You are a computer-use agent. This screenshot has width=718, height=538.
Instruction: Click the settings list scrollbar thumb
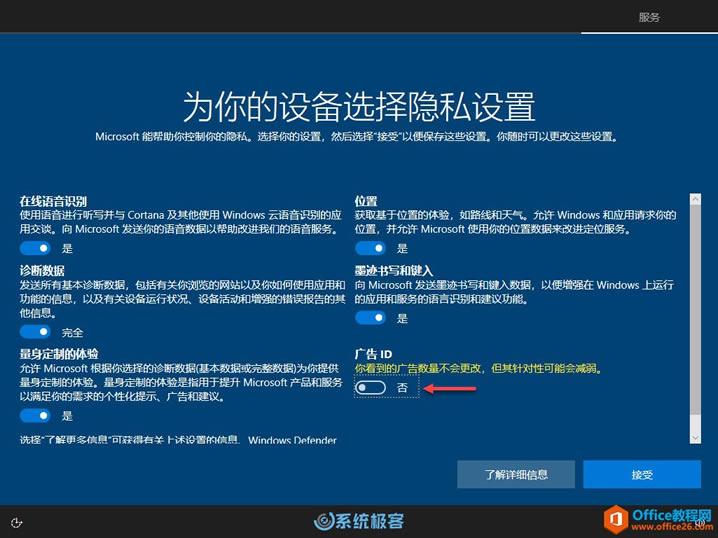click(695, 310)
